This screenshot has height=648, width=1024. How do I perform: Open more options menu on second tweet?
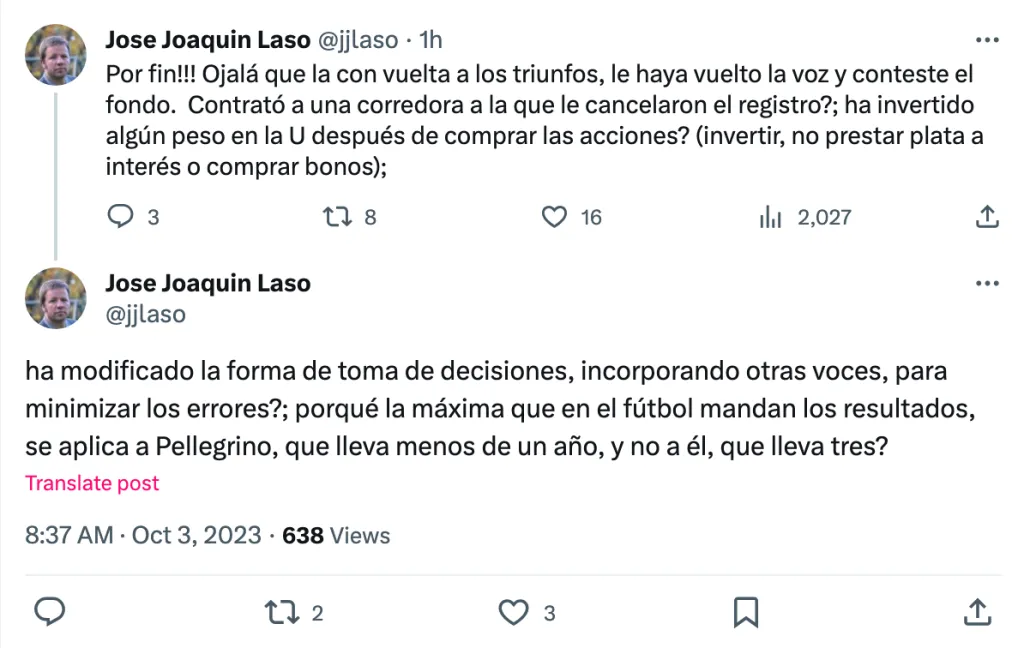(x=986, y=284)
